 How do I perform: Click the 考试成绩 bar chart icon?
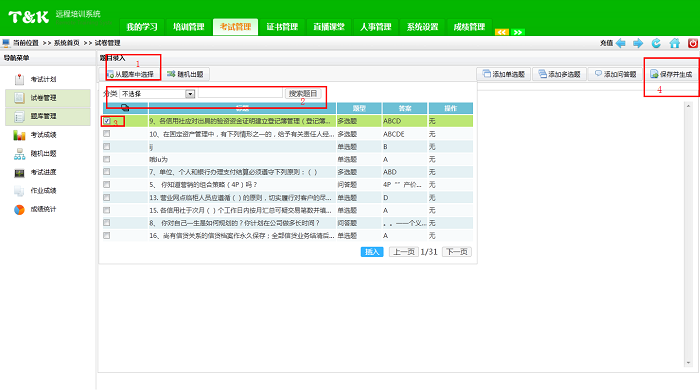[x=19, y=135]
